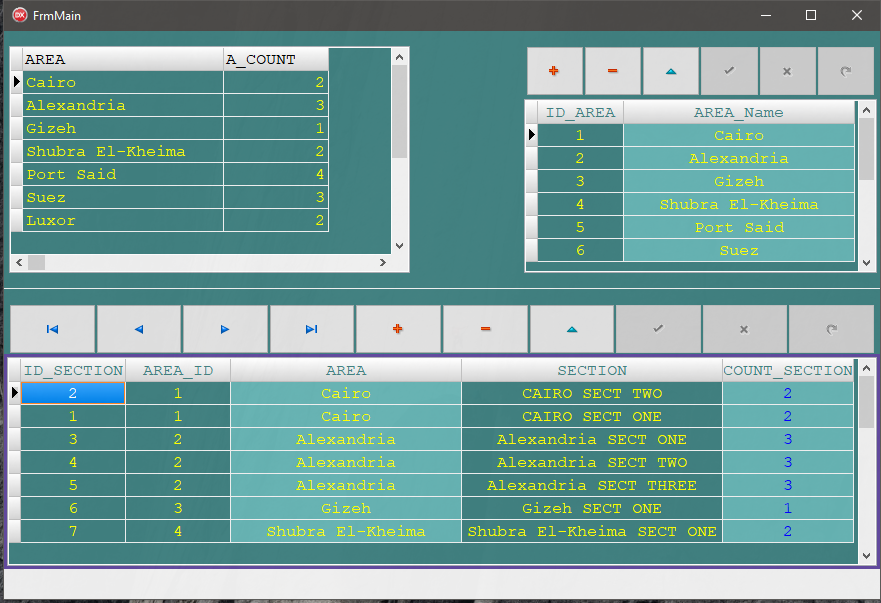Click the Gizeh SECT ONE cell
This screenshot has height=603, width=881.
pos(592,509)
